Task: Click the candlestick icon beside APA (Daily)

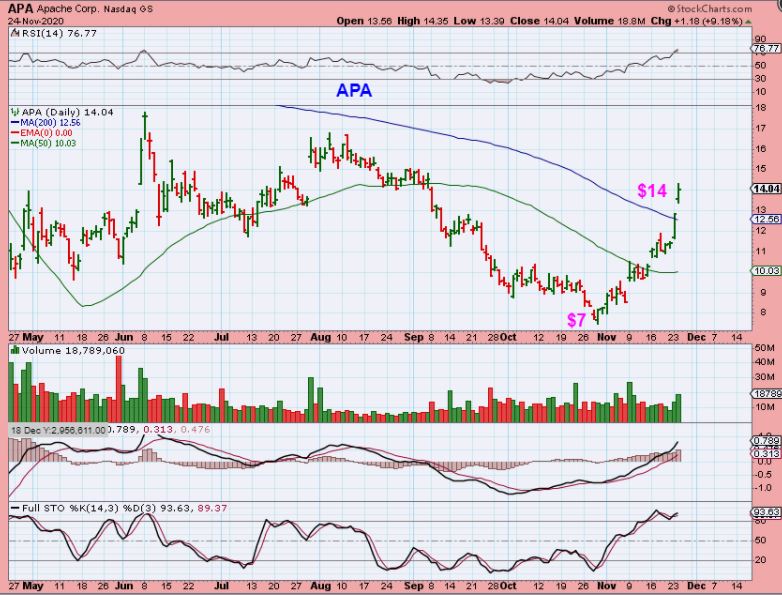Action: (15, 112)
